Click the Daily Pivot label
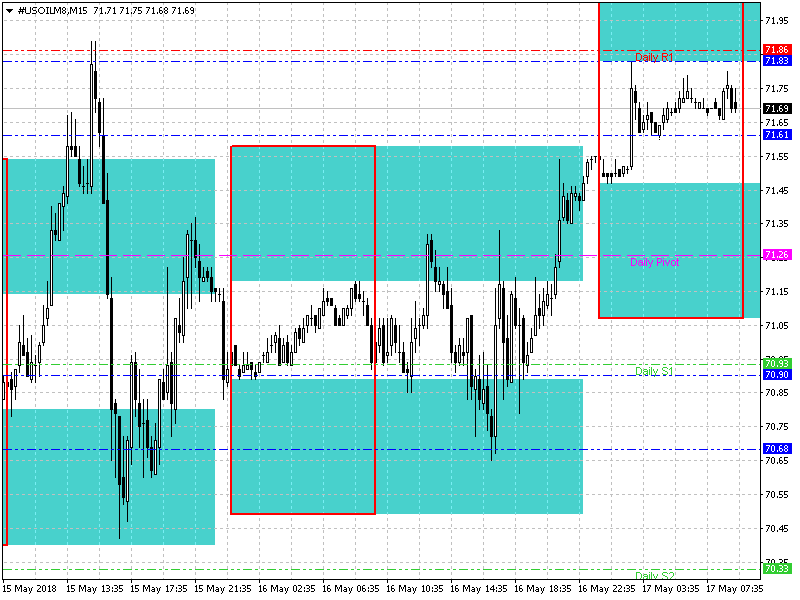The height and width of the screenshot is (600, 800). (x=655, y=262)
